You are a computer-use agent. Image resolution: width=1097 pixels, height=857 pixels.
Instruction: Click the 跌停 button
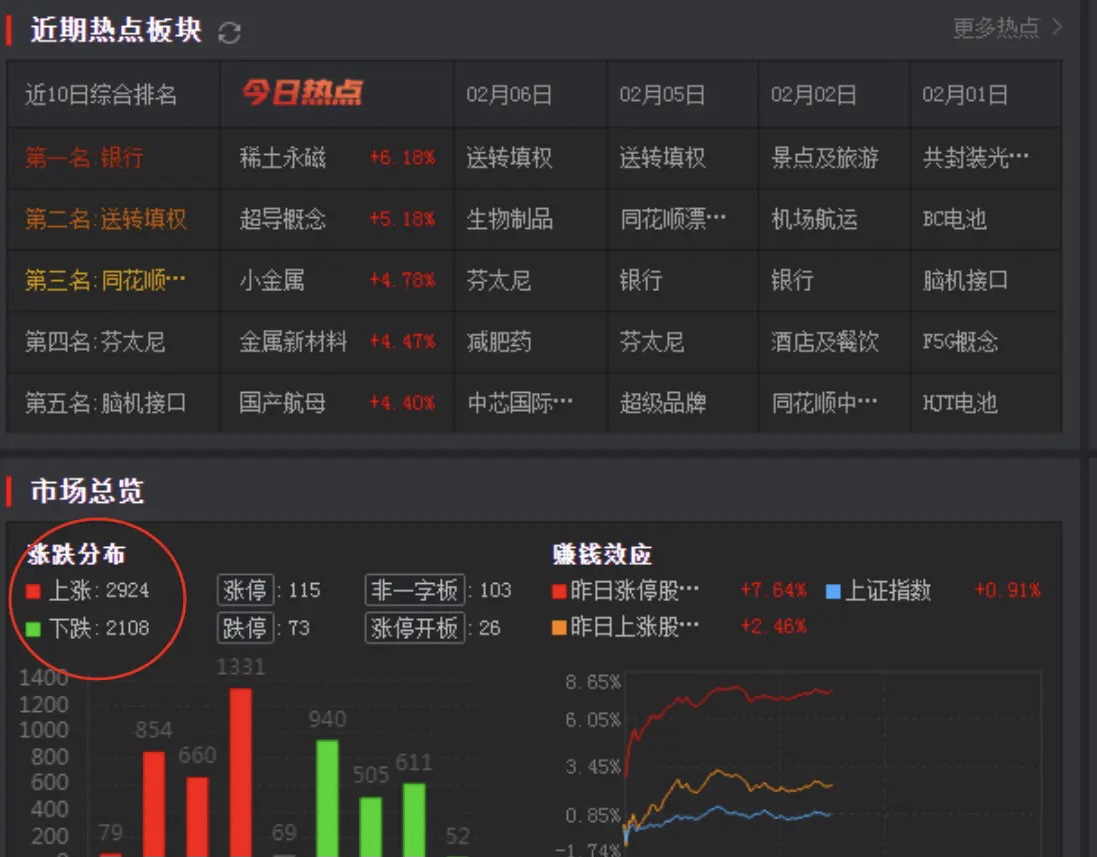(245, 628)
